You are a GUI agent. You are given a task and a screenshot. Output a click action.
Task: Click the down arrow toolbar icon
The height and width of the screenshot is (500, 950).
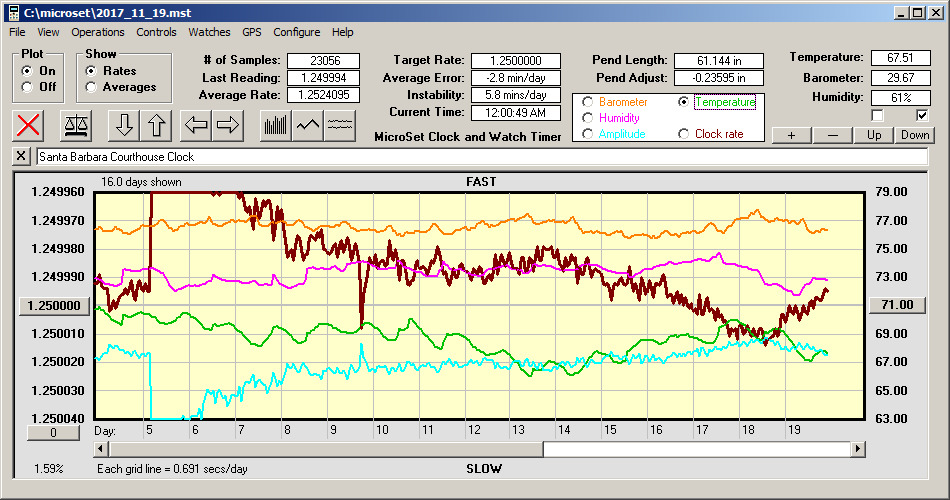click(x=124, y=125)
